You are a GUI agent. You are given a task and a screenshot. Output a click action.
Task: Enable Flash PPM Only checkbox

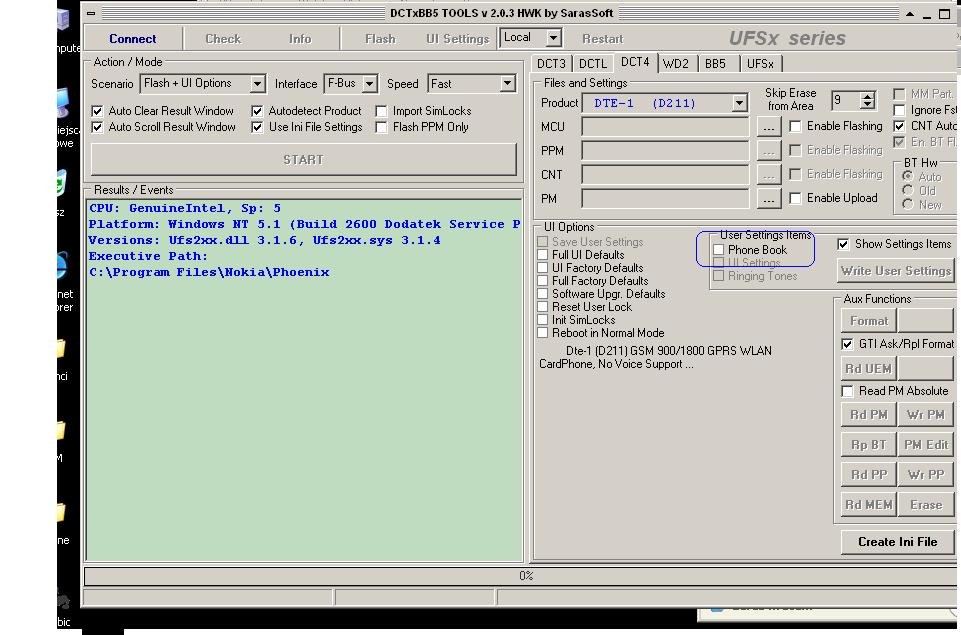click(x=381, y=127)
